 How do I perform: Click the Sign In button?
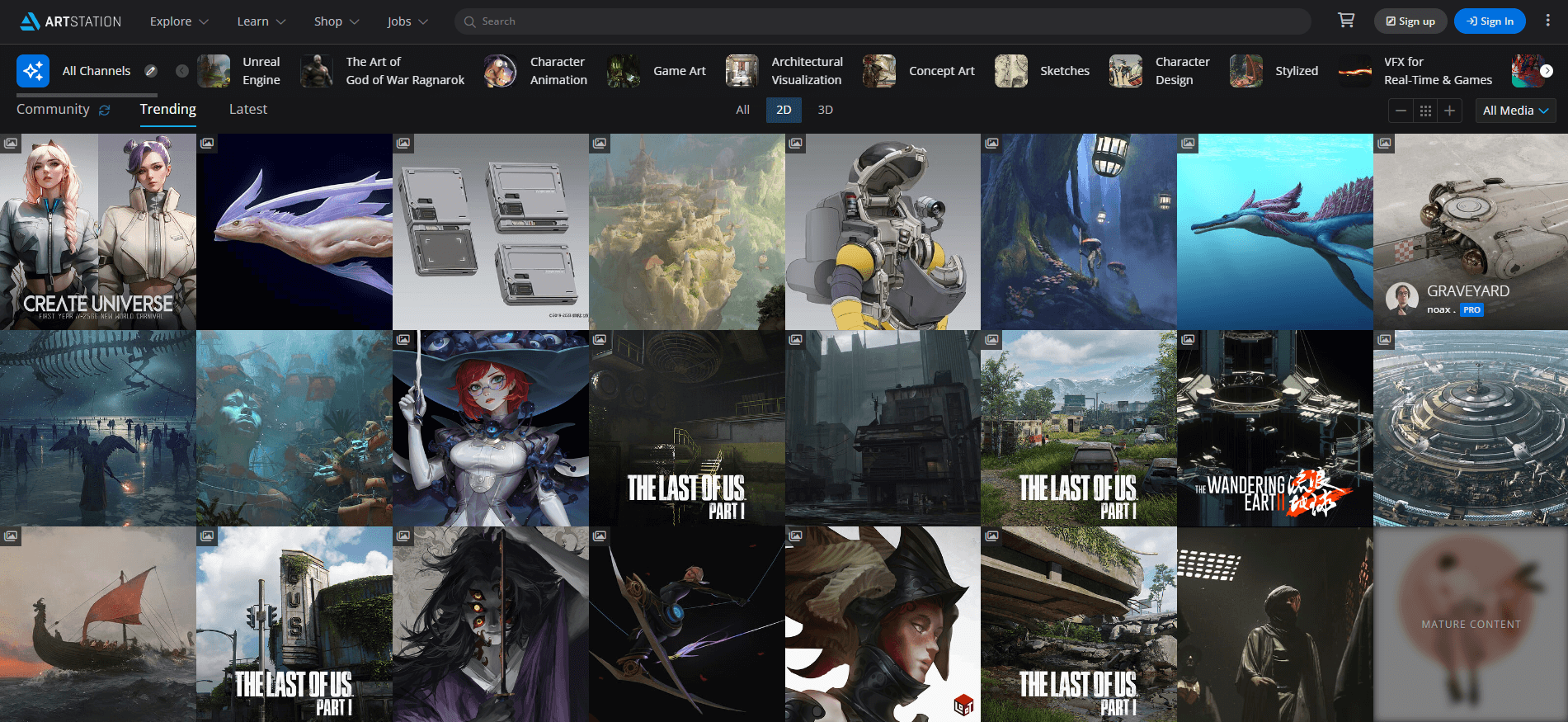(1490, 21)
